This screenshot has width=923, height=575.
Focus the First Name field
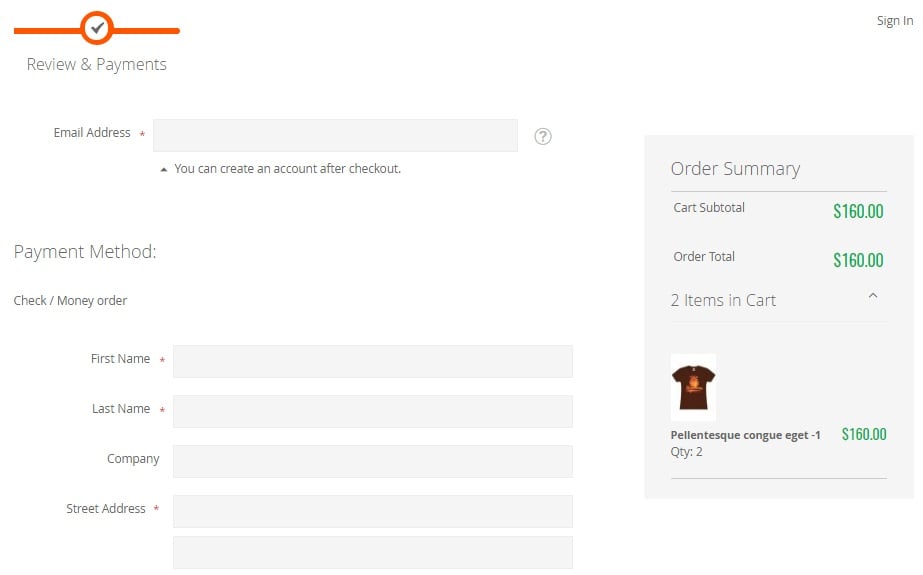(373, 361)
